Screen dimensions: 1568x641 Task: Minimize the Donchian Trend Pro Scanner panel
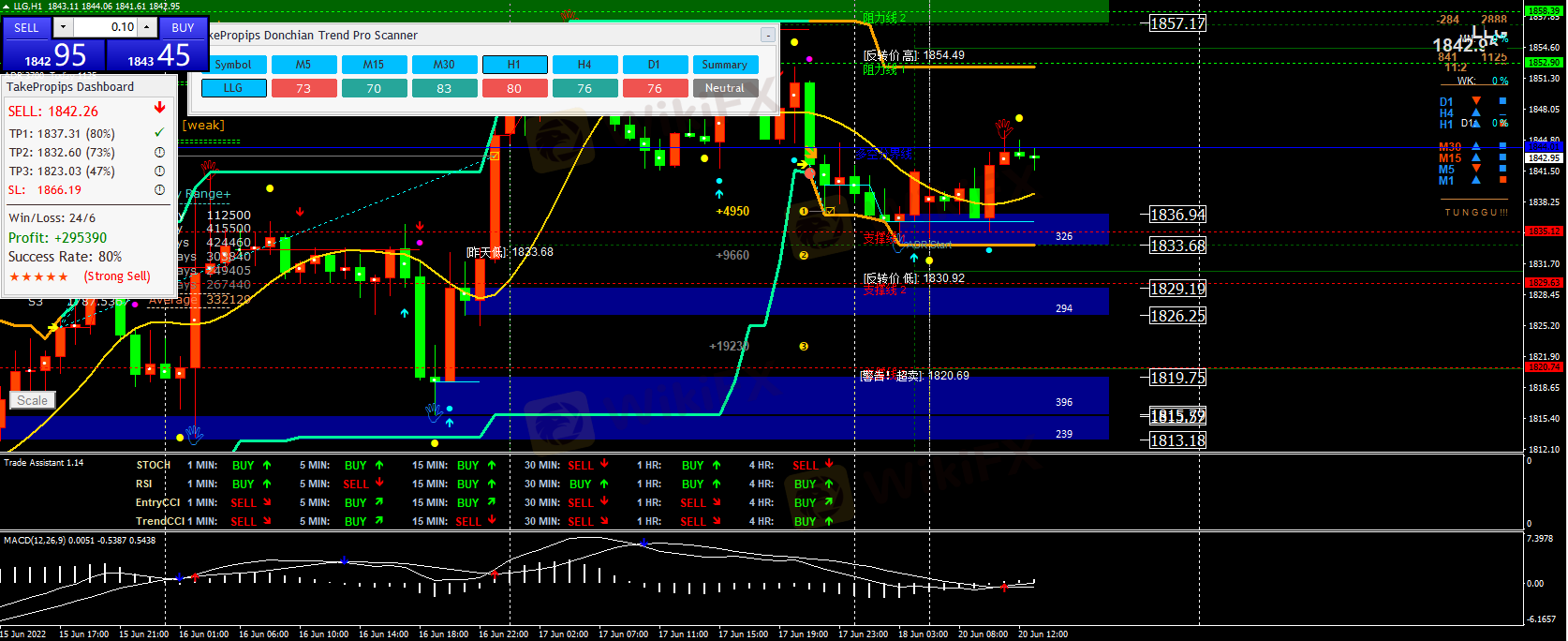(x=767, y=36)
